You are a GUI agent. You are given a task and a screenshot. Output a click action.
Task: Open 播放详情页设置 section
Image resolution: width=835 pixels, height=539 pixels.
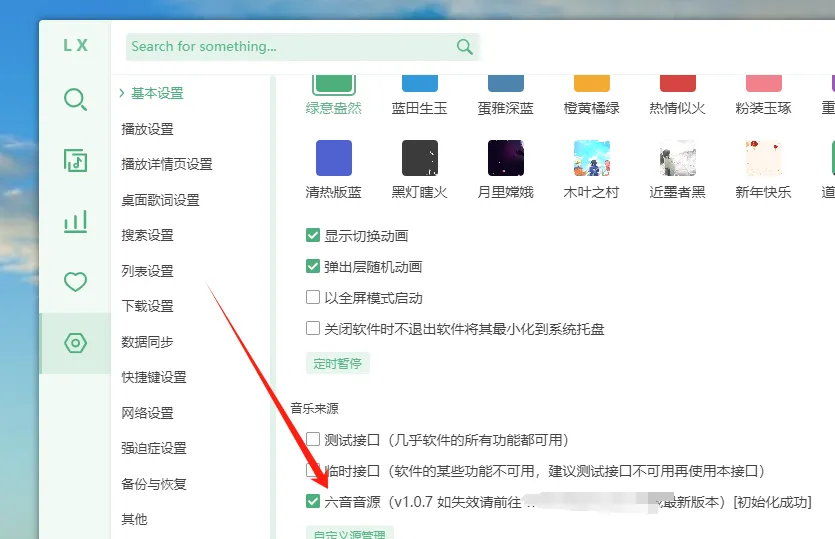coord(167,164)
